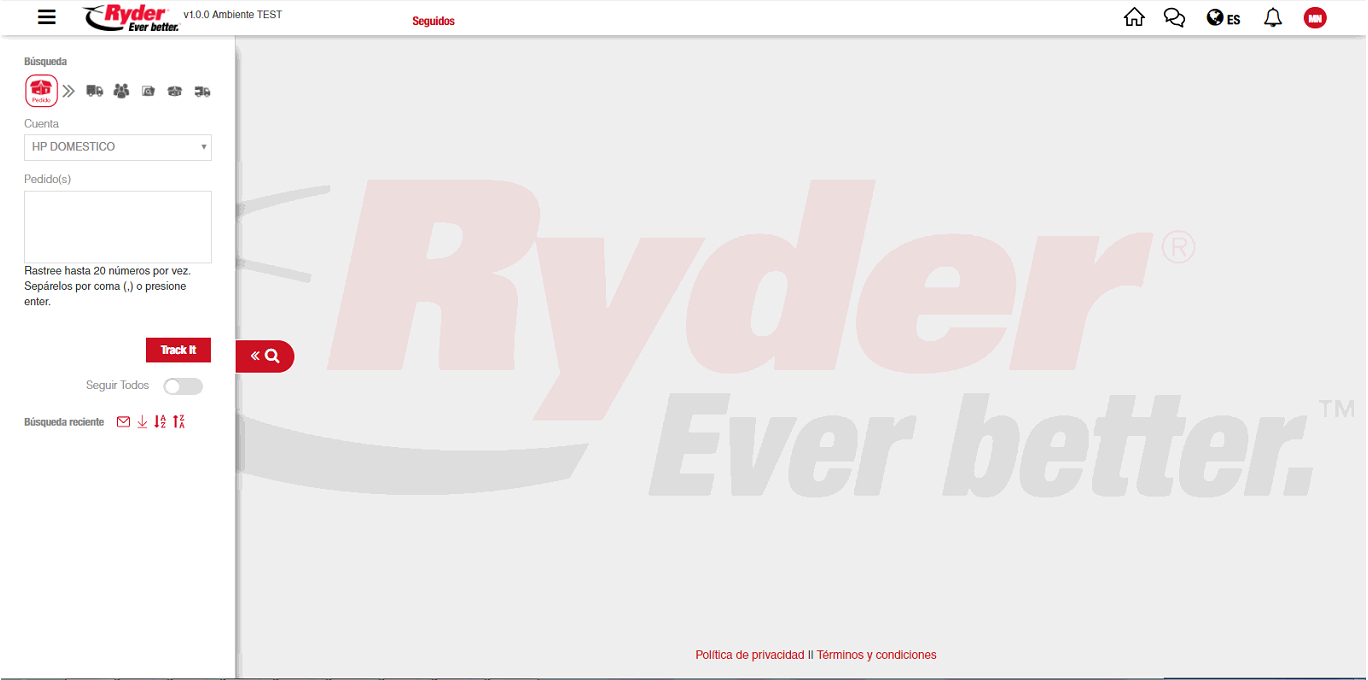This screenshot has height=680, width=1368.
Task: Go to the Home page icon
Action: coord(1134,18)
